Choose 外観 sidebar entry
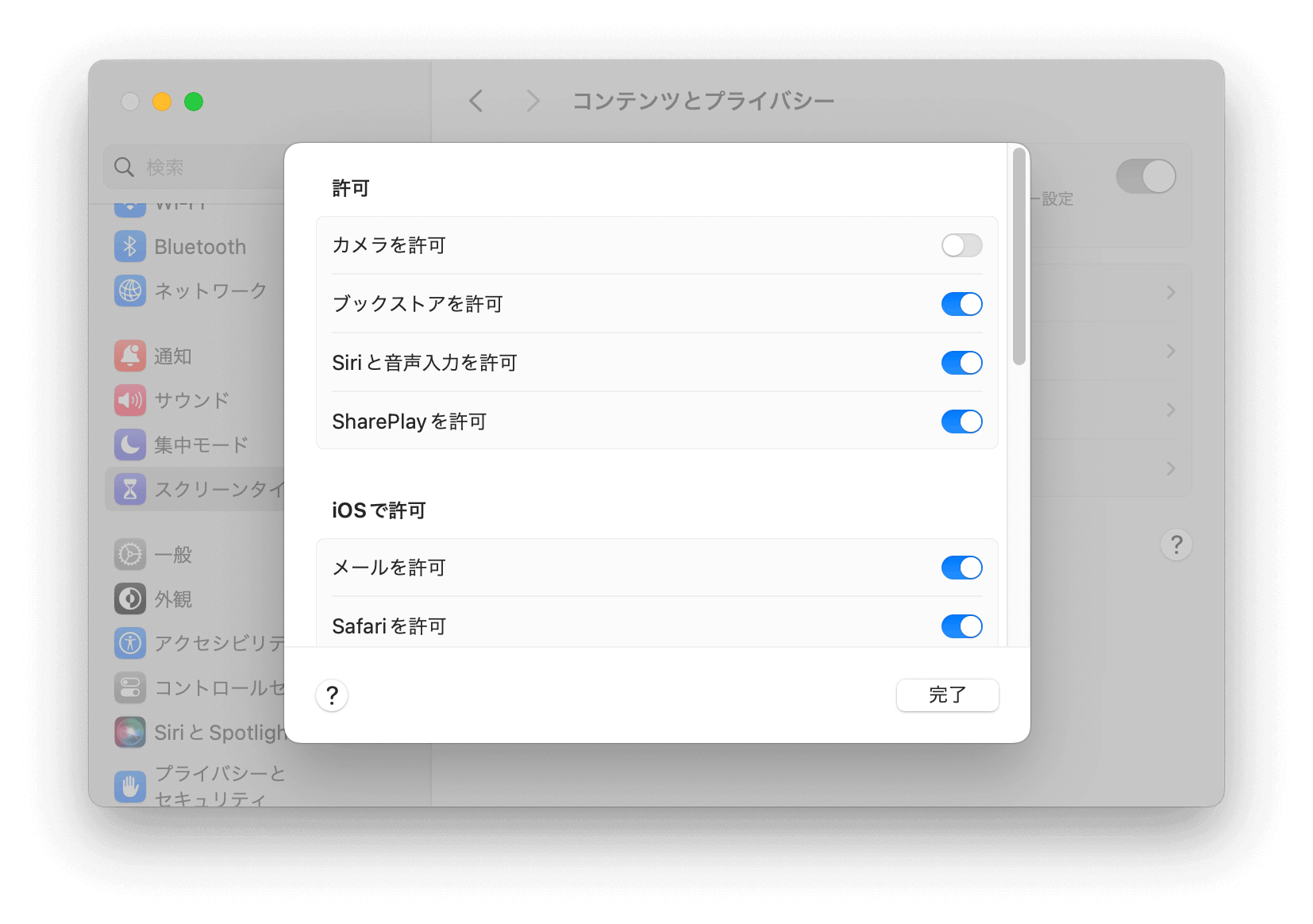The height and width of the screenshot is (924, 1313). tap(173, 599)
